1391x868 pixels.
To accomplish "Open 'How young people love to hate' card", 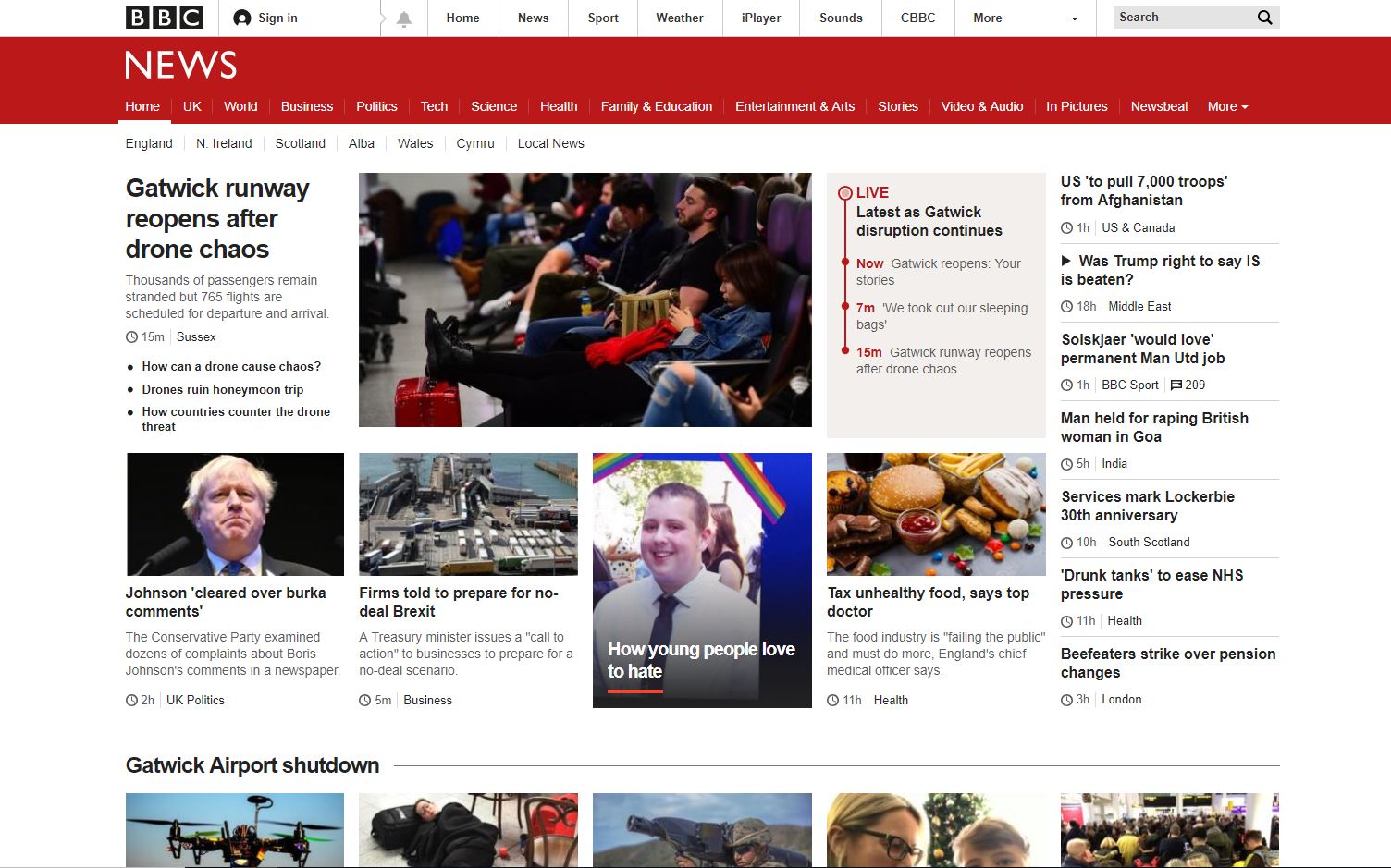I will pyautogui.click(x=702, y=581).
